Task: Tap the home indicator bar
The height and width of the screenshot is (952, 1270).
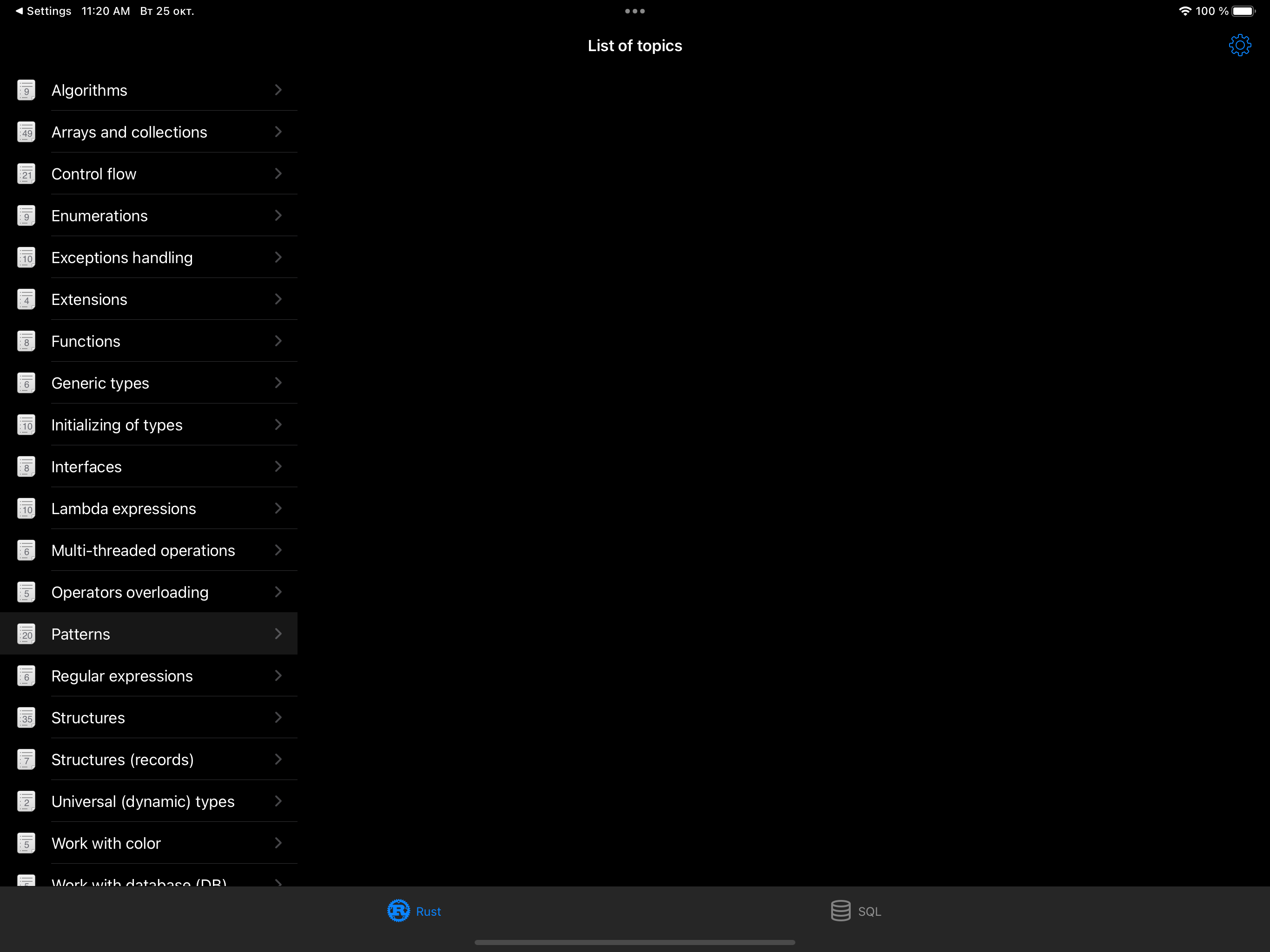Action: [x=635, y=942]
